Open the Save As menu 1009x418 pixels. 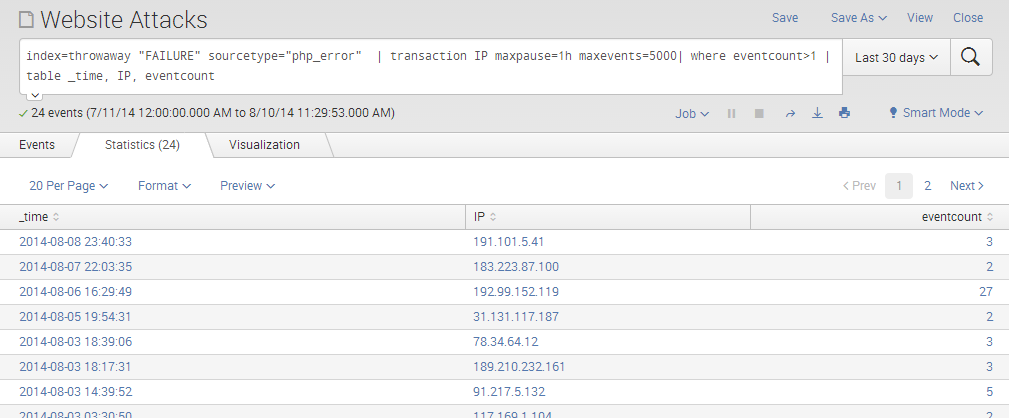coord(858,18)
